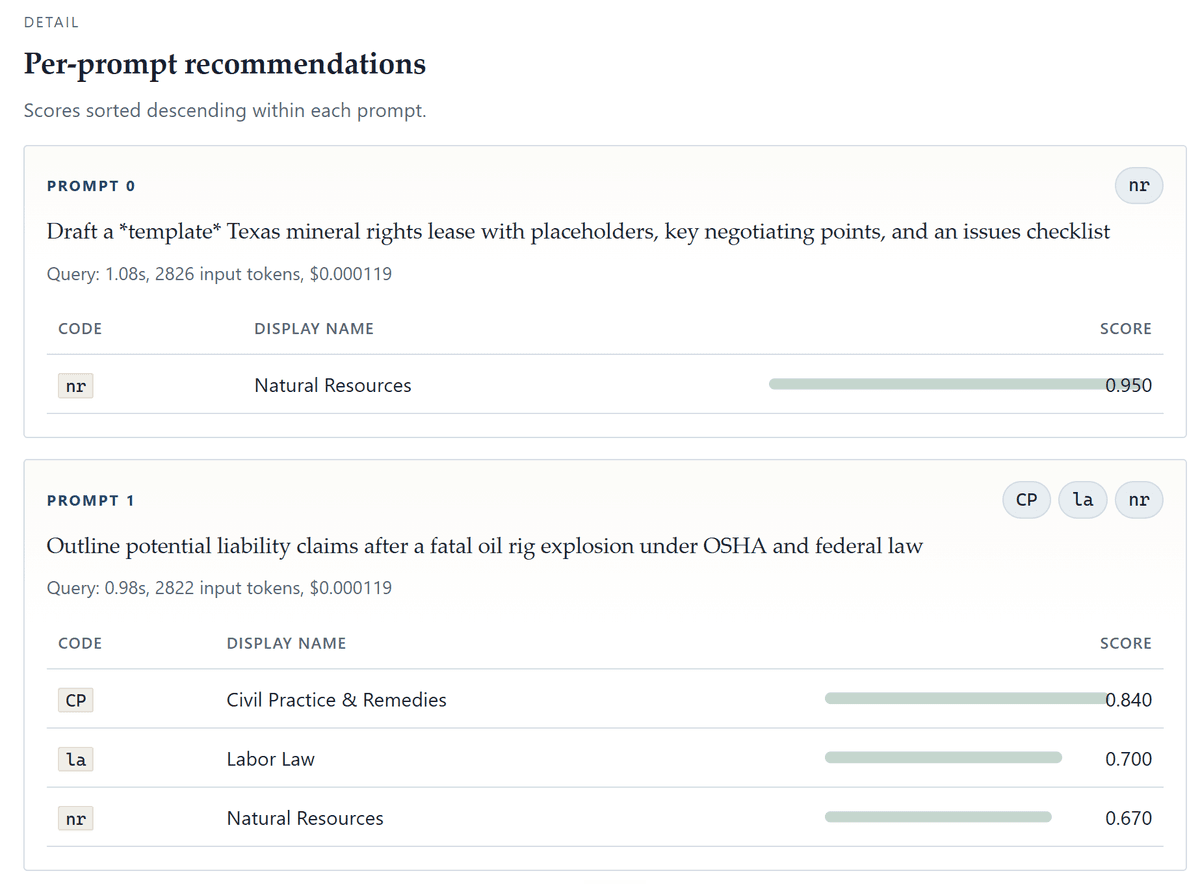The width and height of the screenshot is (1200, 884).
Task: Select the nr code chip in Prompt 1 table
Action: (x=76, y=818)
